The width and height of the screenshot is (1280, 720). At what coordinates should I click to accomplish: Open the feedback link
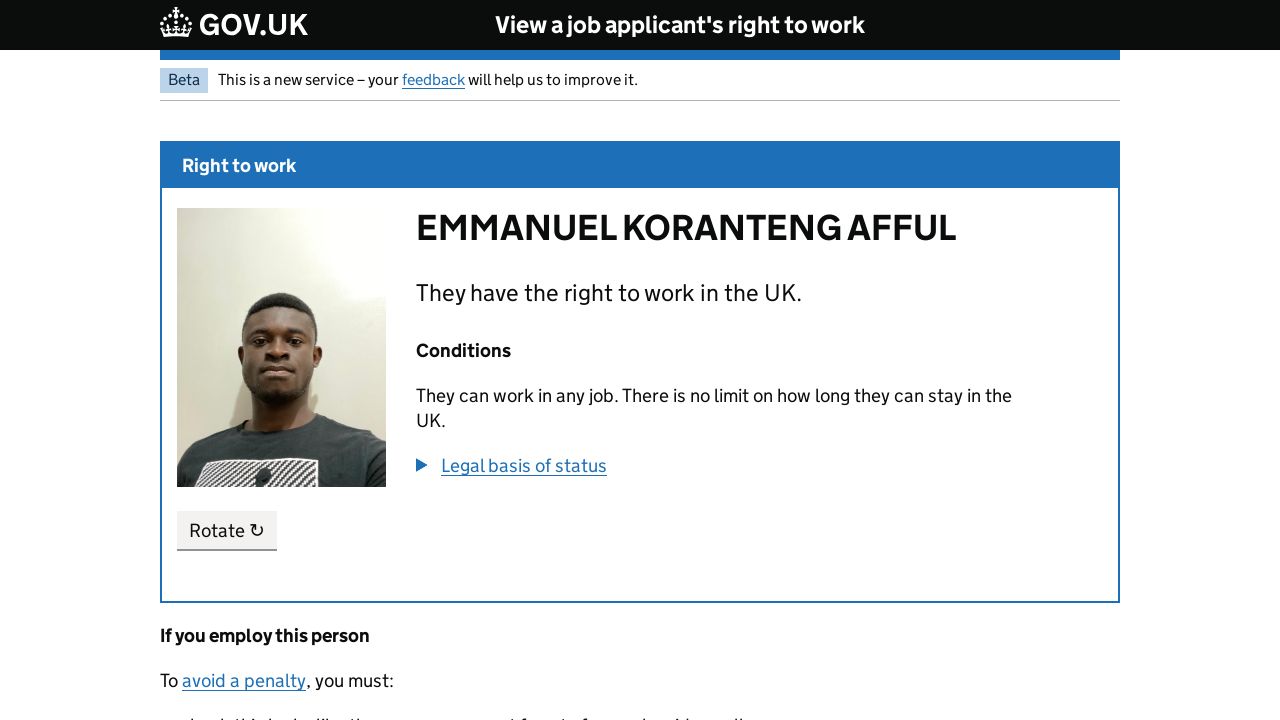433,80
